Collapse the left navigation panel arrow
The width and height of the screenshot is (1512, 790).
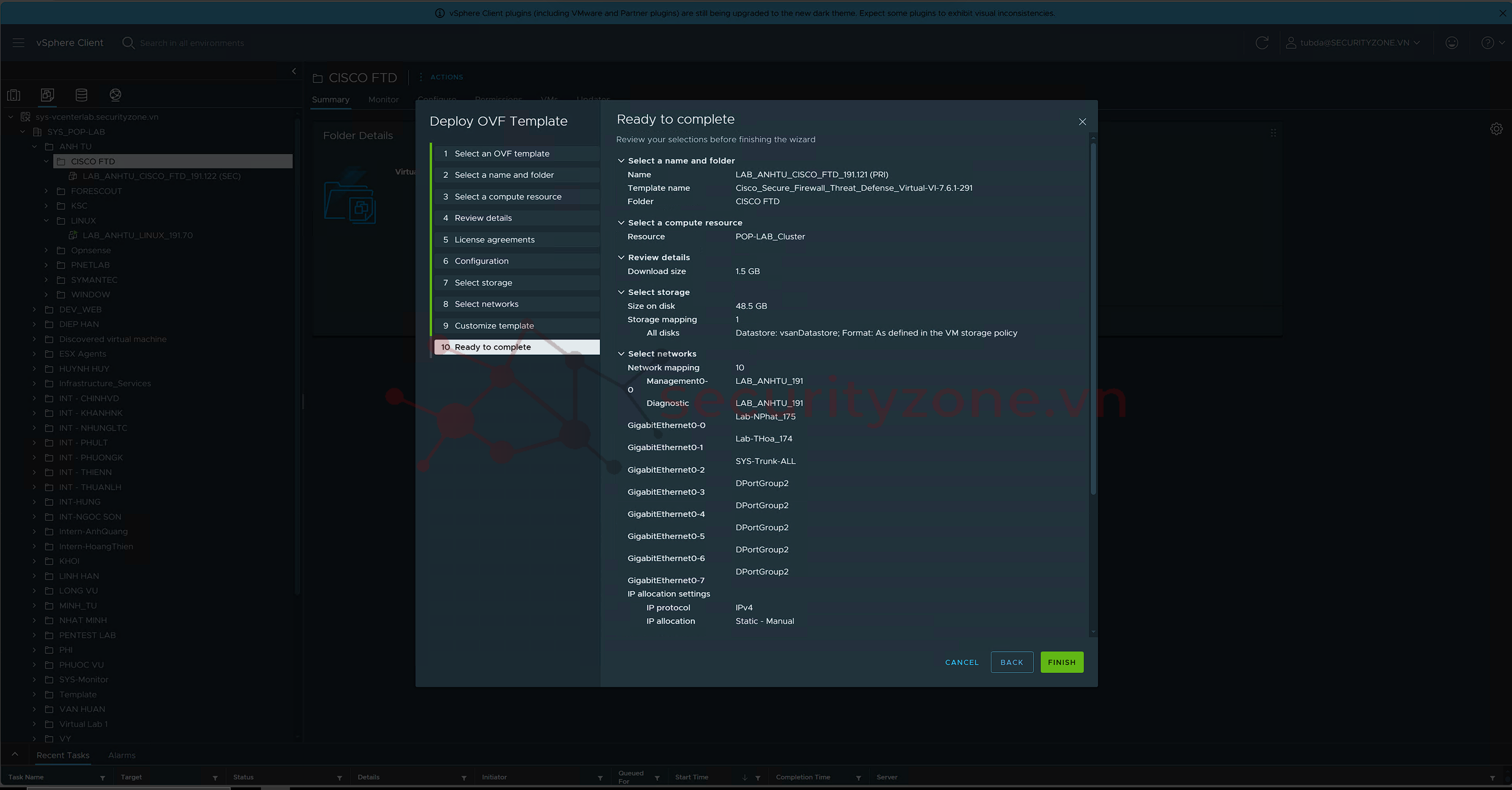294,71
